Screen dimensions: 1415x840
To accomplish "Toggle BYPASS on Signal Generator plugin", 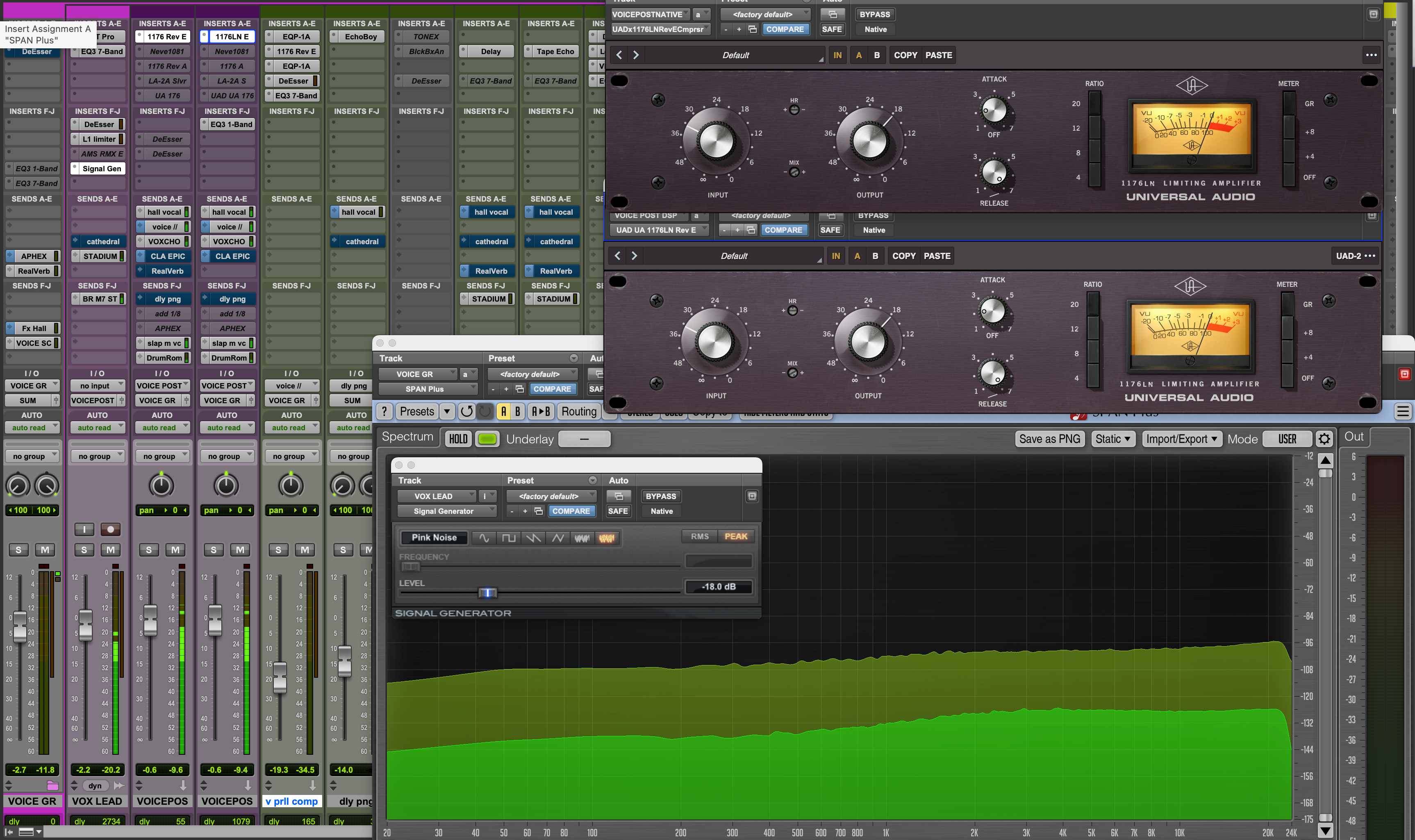I will click(x=661, y=496).
